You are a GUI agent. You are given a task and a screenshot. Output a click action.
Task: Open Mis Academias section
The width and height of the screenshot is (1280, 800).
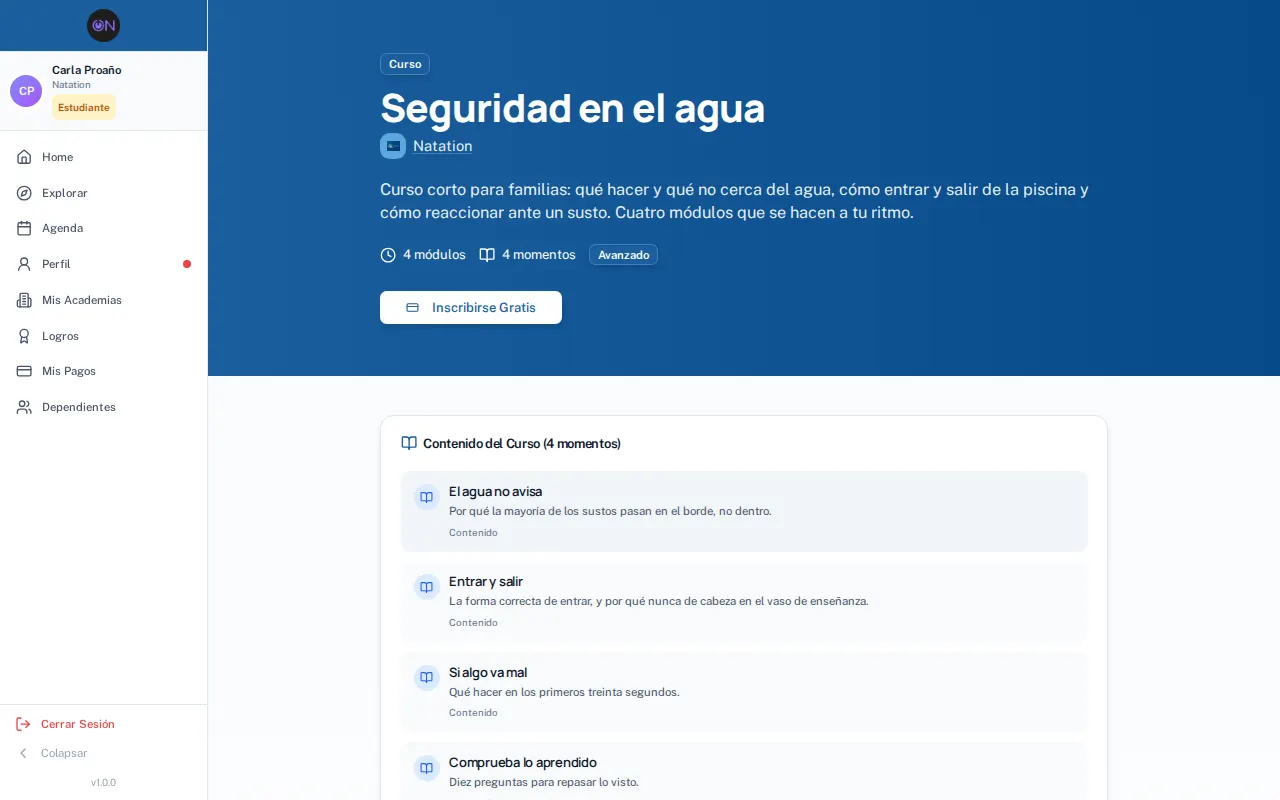tap(104, 300)
